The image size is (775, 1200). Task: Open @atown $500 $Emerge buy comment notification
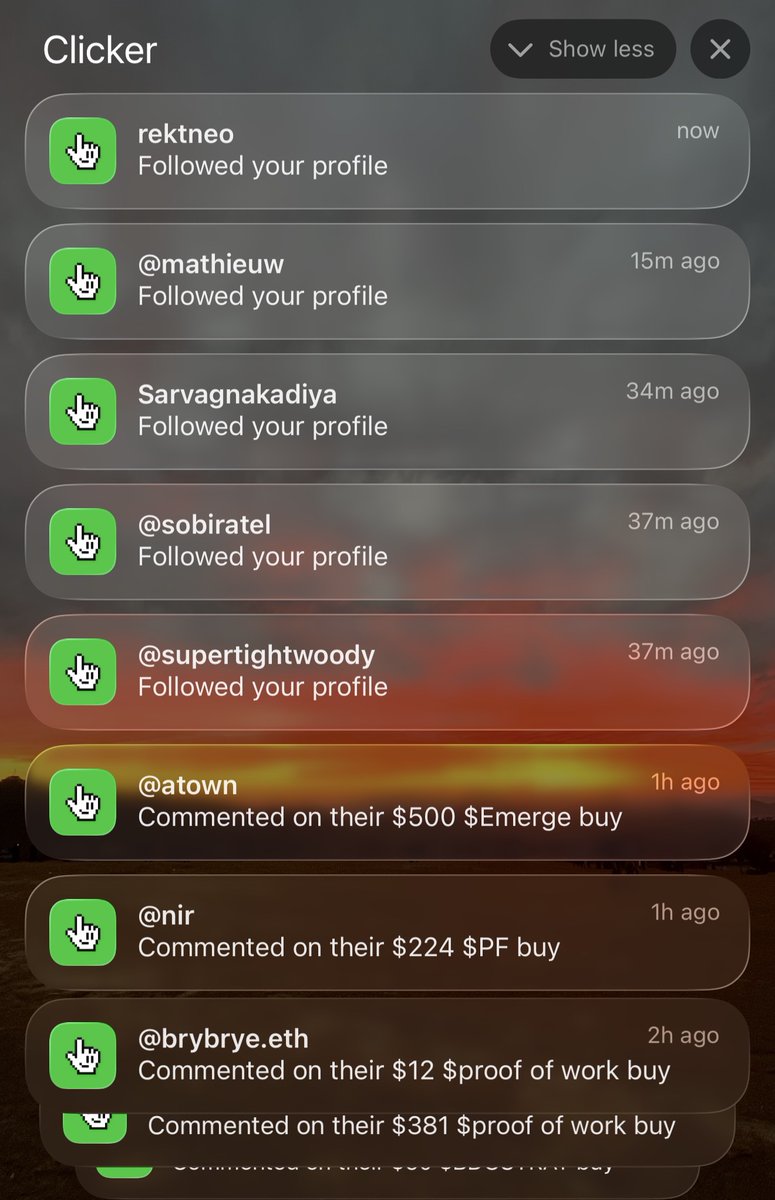click(387, 801)
